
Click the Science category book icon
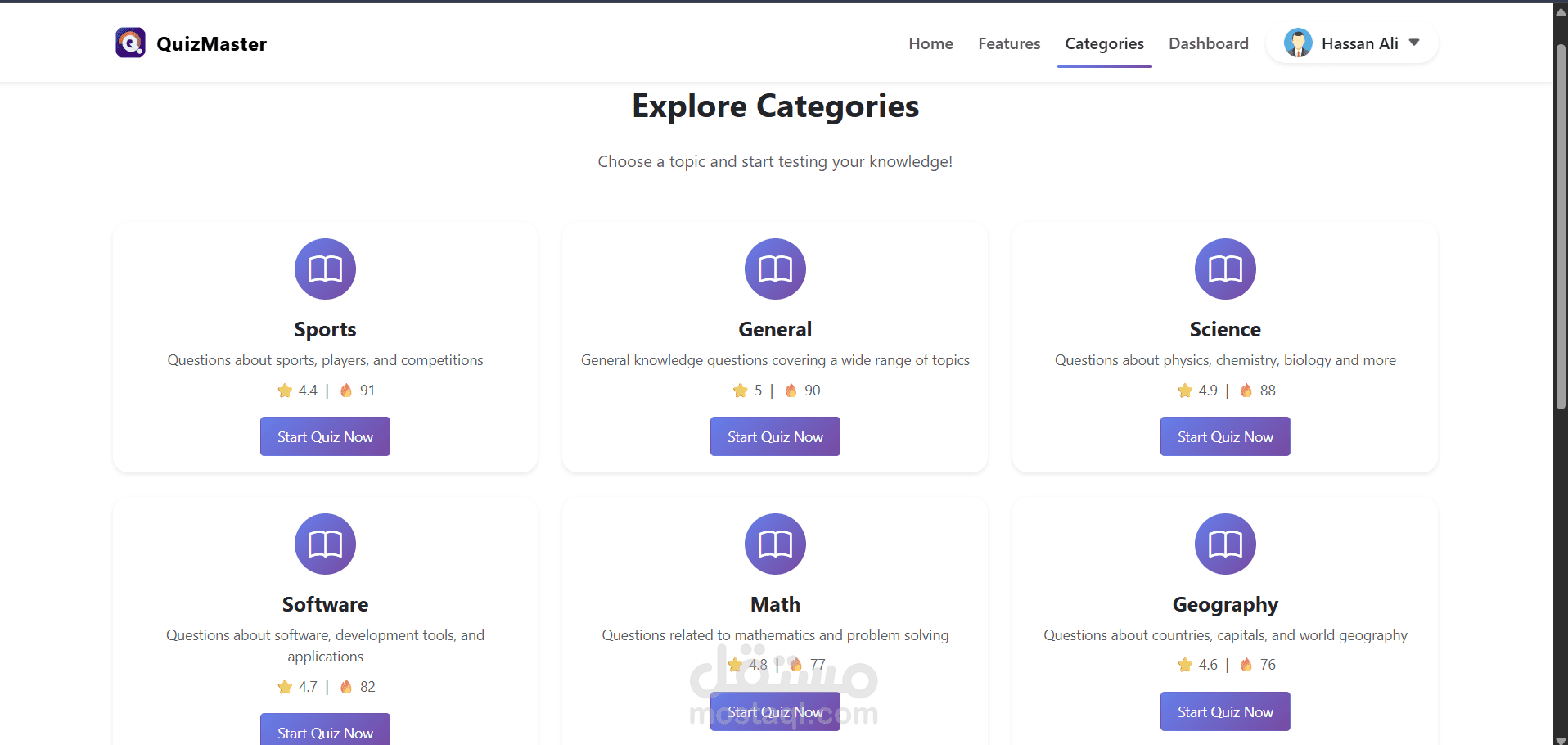tap(1225, 269)
